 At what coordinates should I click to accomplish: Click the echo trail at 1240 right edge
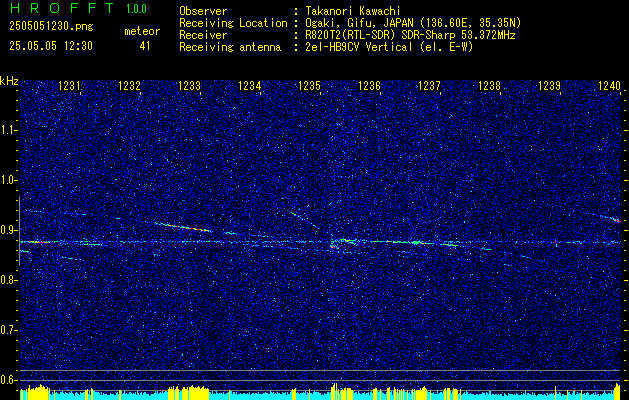pos(615,219)
